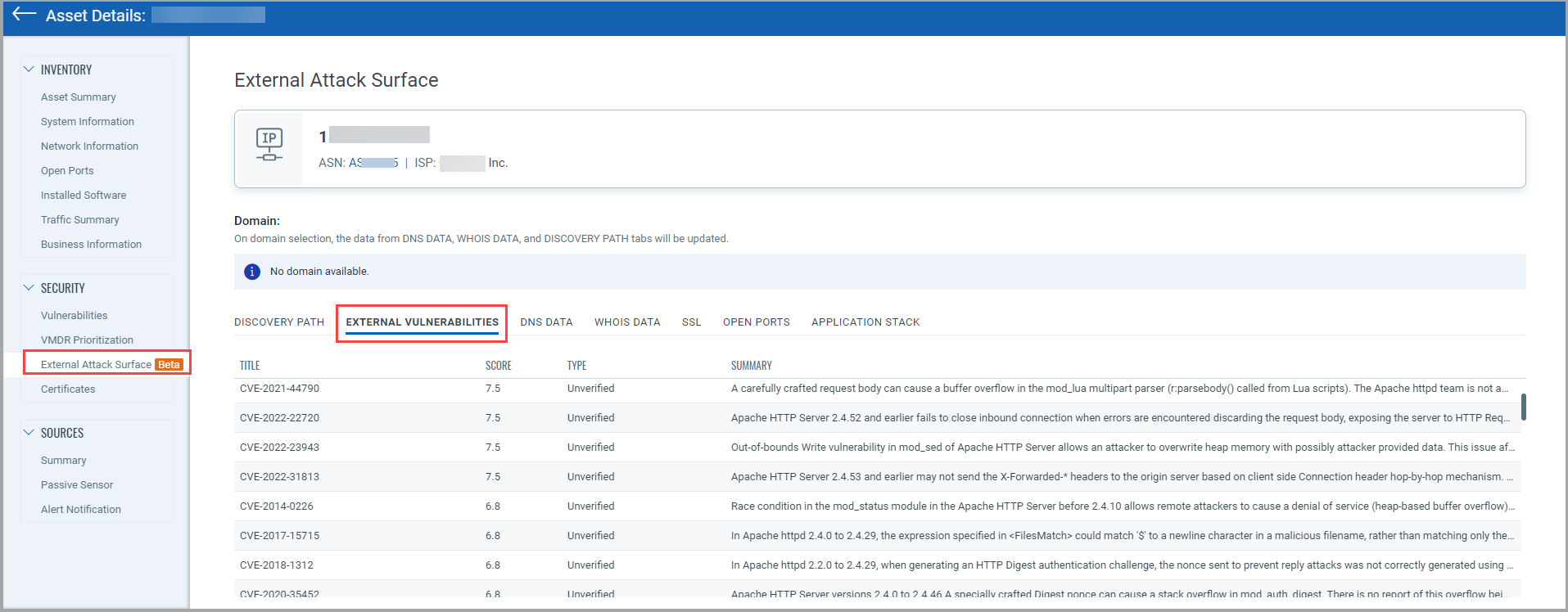
Task: Click Unverified type for CVE-2021-44790
Action: click(590, 389)
